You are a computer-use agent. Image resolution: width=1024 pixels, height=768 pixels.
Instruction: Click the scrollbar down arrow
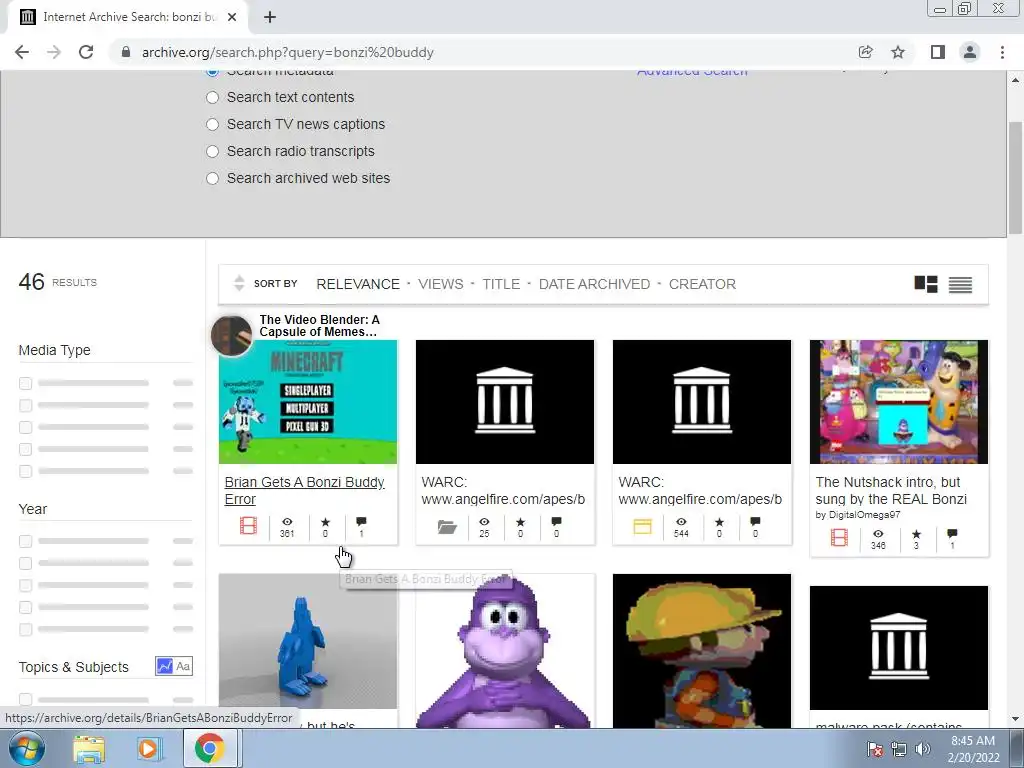coord(1015,719)
